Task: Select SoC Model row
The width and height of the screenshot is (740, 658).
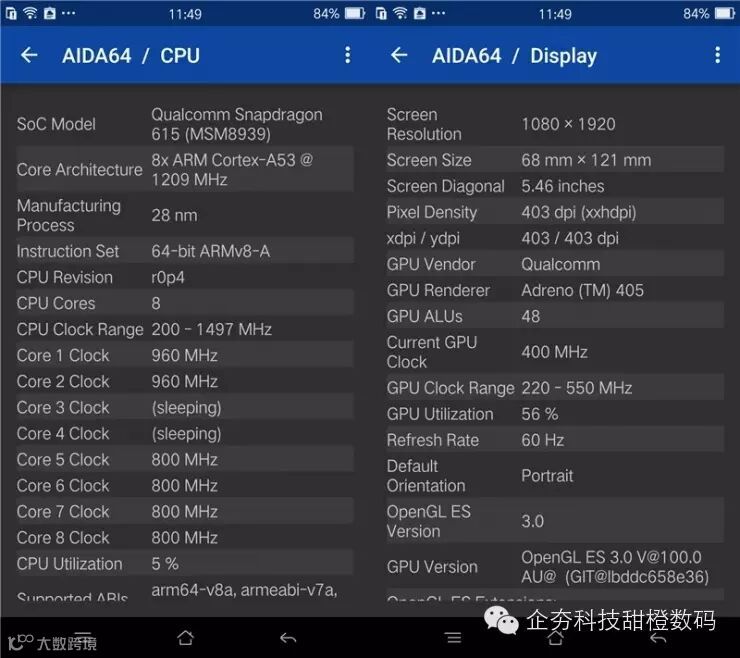Action: click(185, 124)
